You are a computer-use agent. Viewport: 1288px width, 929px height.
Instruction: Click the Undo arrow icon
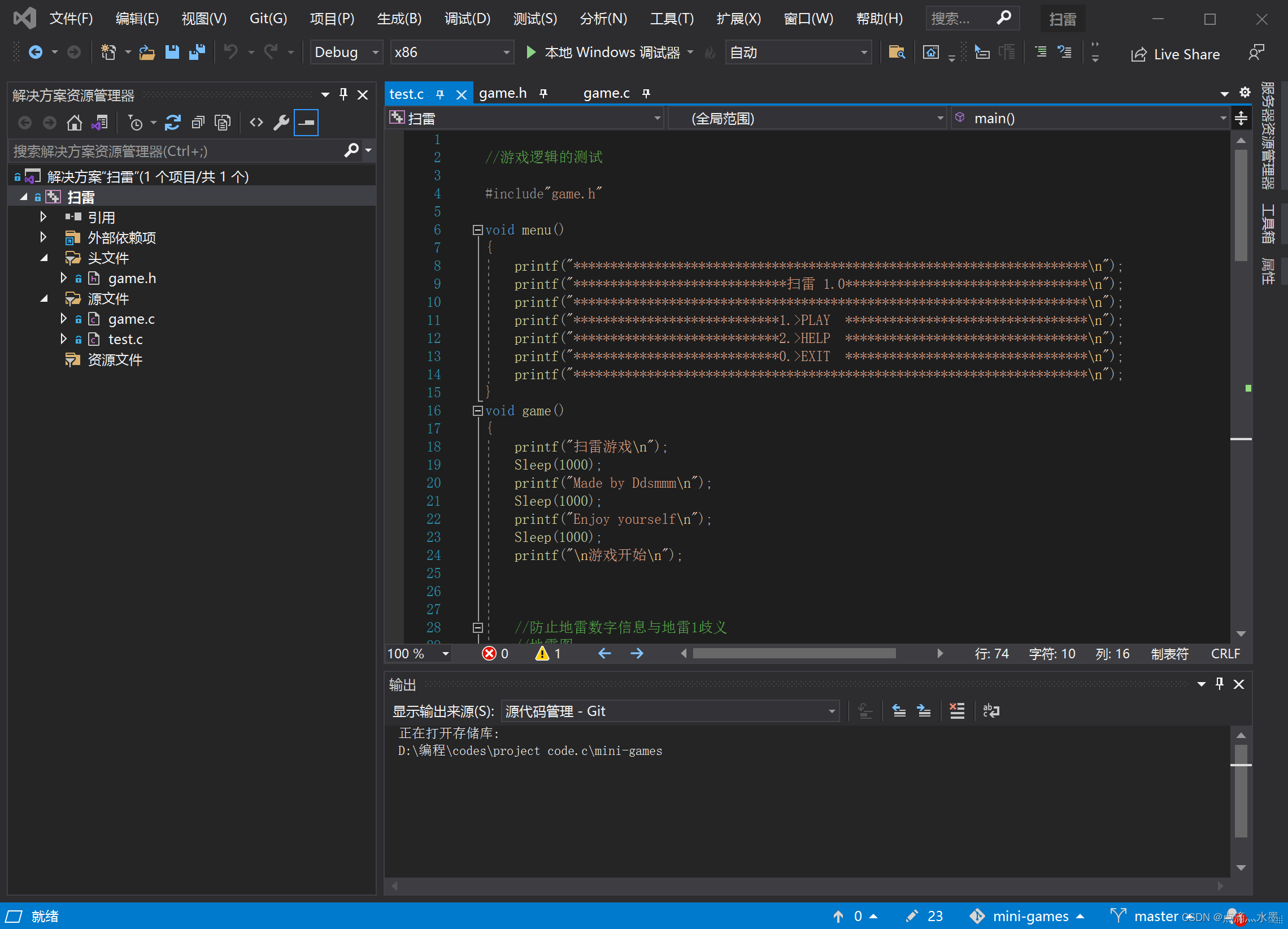[230, 53]
